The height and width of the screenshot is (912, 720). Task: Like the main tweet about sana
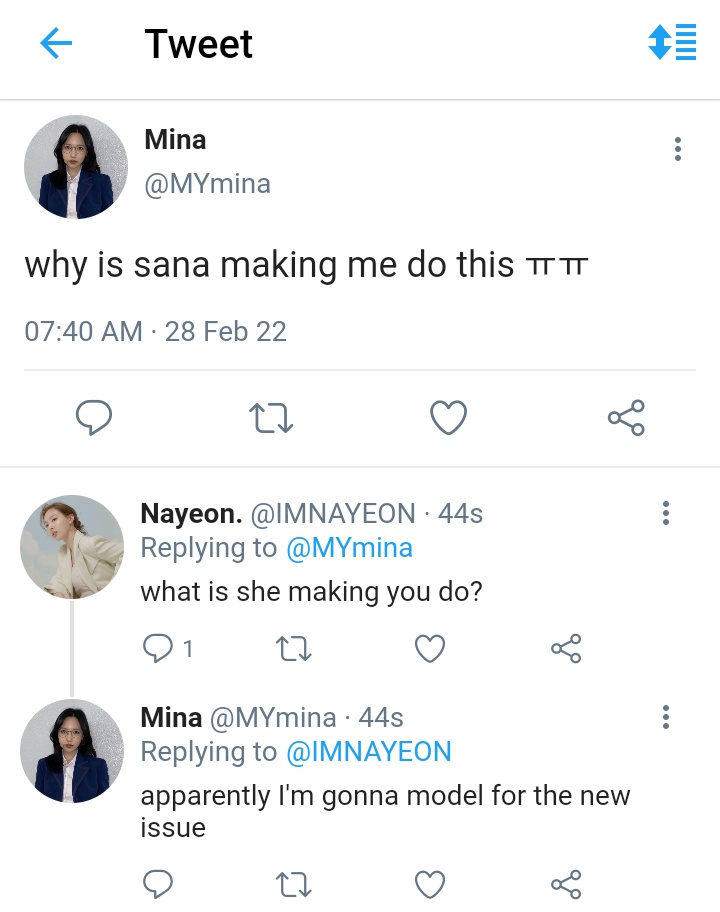pyautogui.click(x=448, y=418)
